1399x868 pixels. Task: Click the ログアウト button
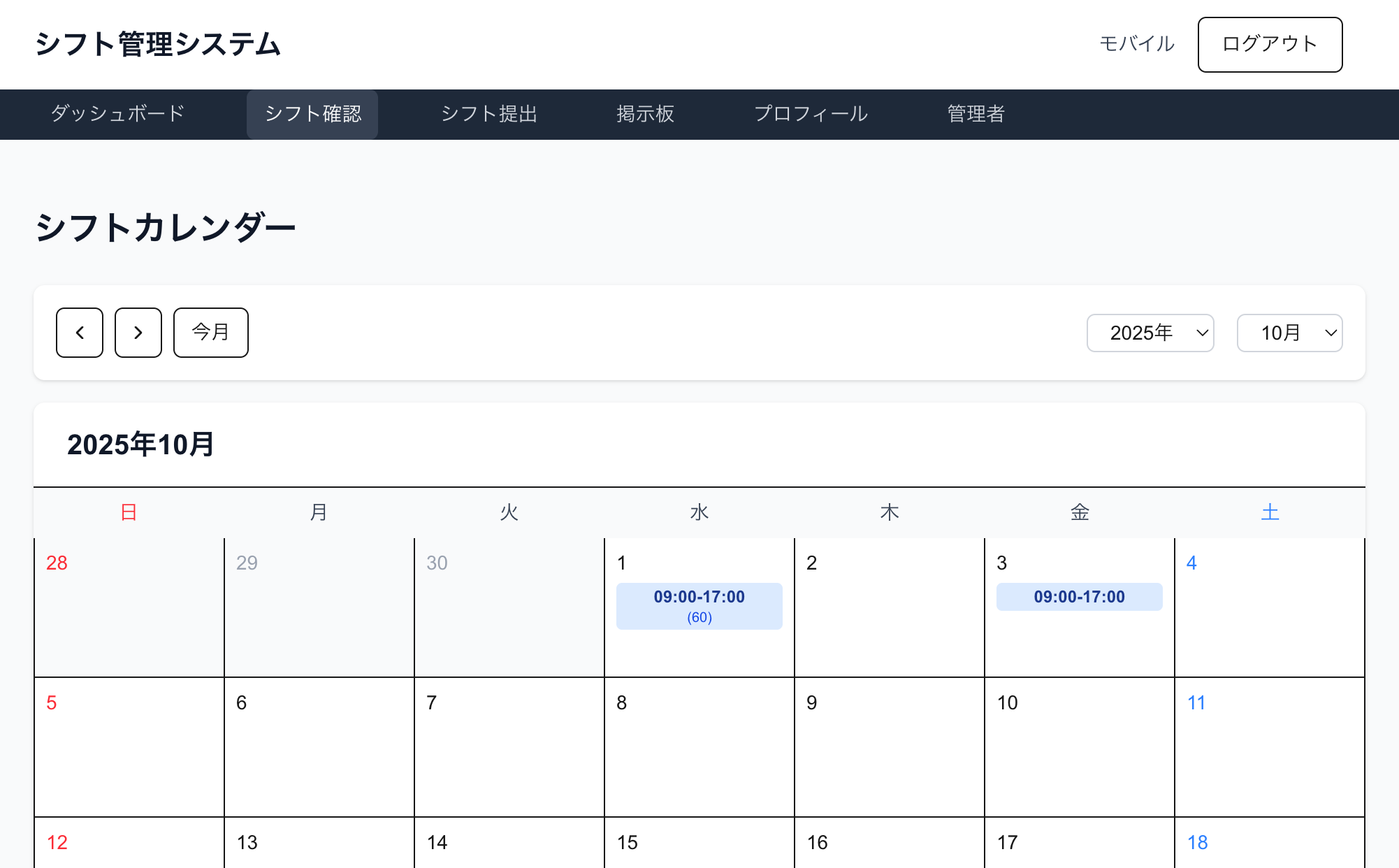[x=1270, y=45]
